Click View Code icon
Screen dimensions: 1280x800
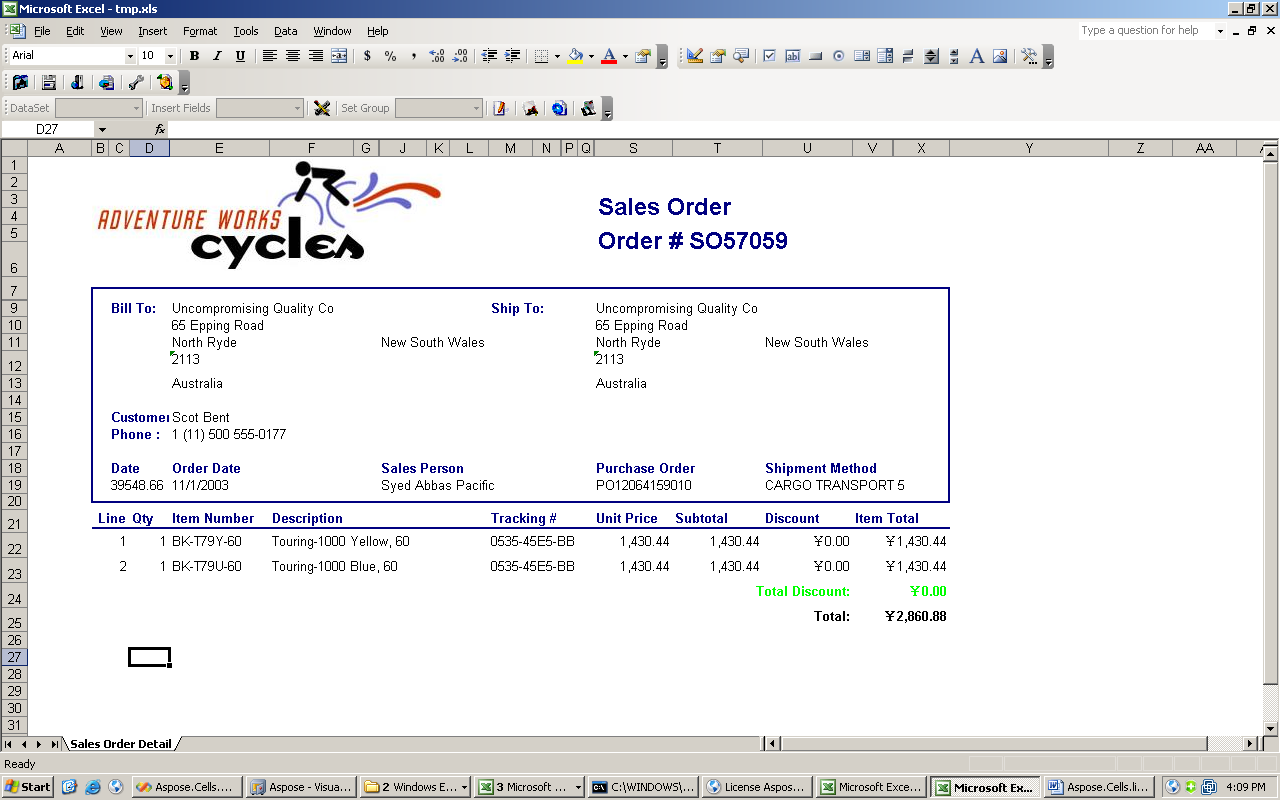(741, 56)
